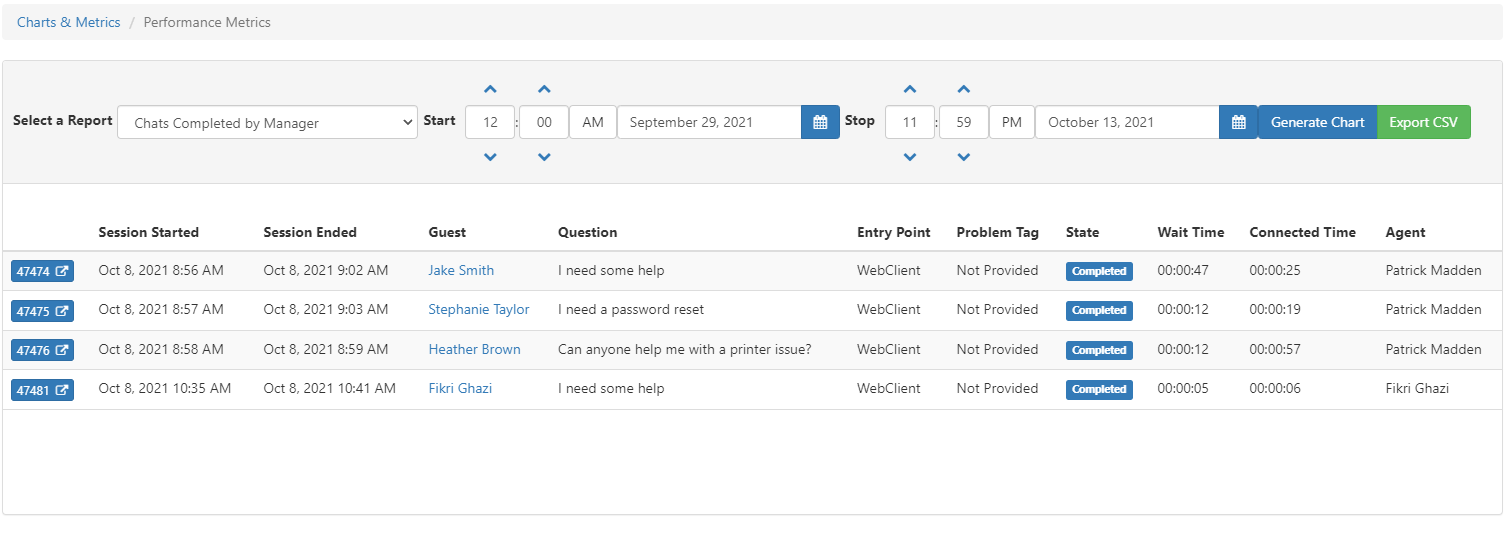Toggle the stop time PM button
Image resolution: width=1505 pixels, height=559 pixels.
[x=1012, y=122]
